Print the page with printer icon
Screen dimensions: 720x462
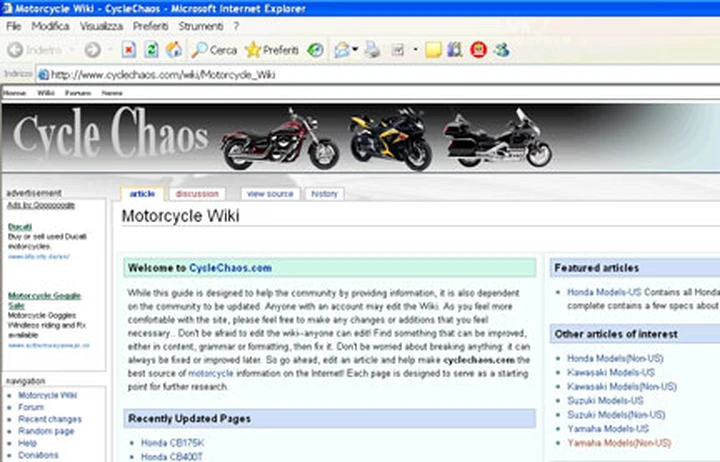372,50
